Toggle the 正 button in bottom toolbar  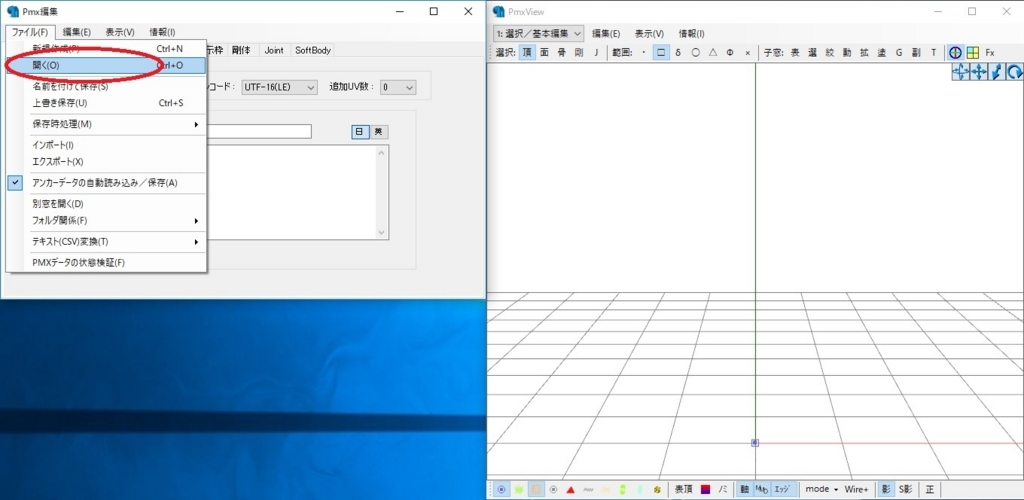(929, 489)
